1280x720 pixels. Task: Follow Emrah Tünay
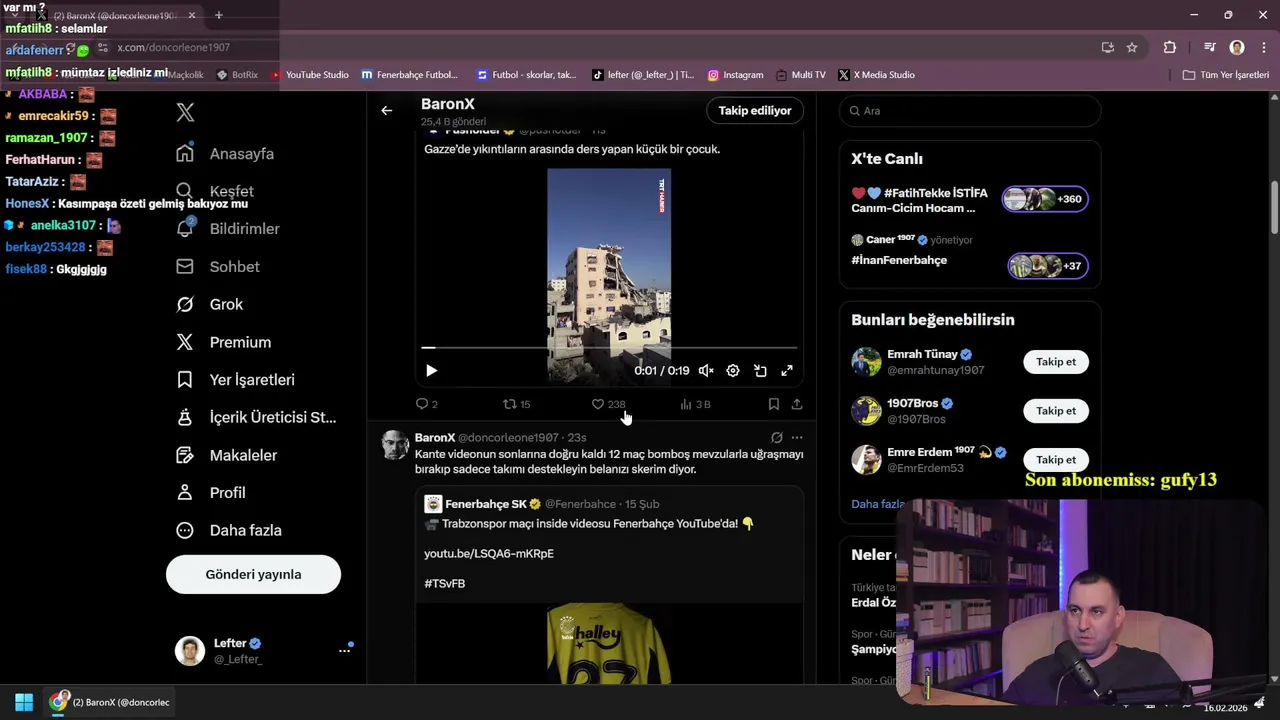click(1056, 362)
